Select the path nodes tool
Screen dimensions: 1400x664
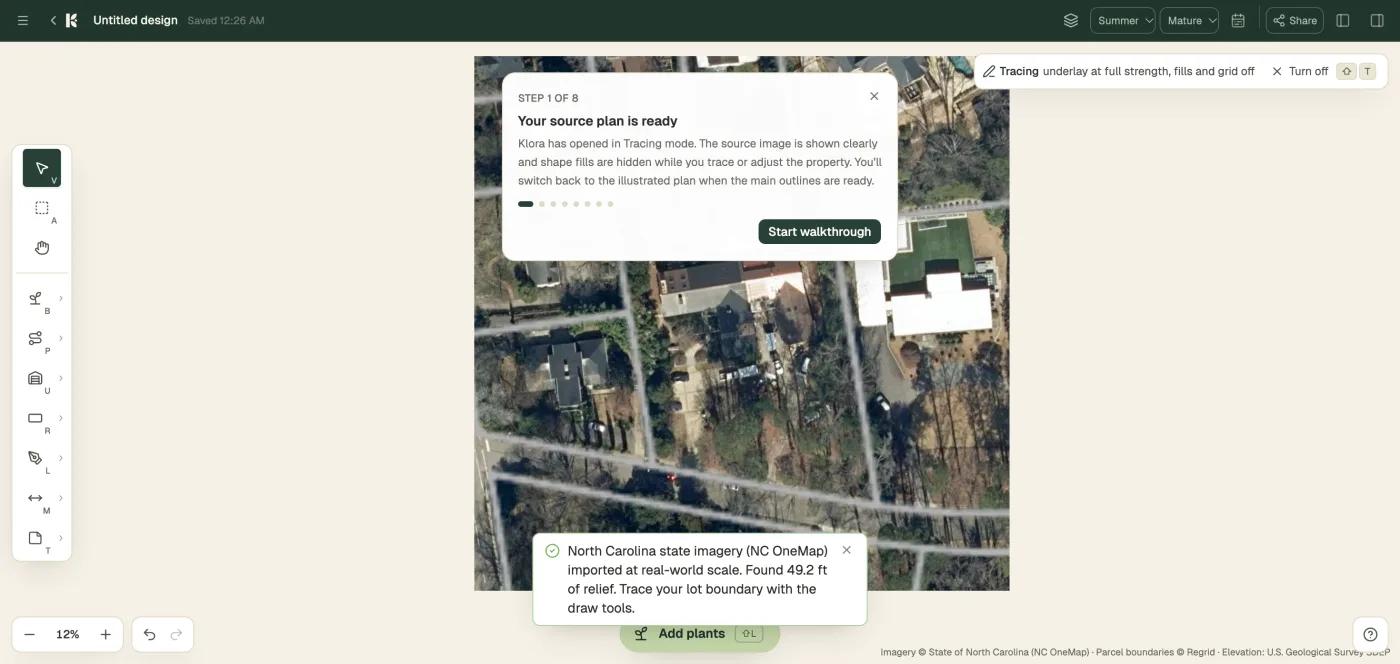(36, 338)
